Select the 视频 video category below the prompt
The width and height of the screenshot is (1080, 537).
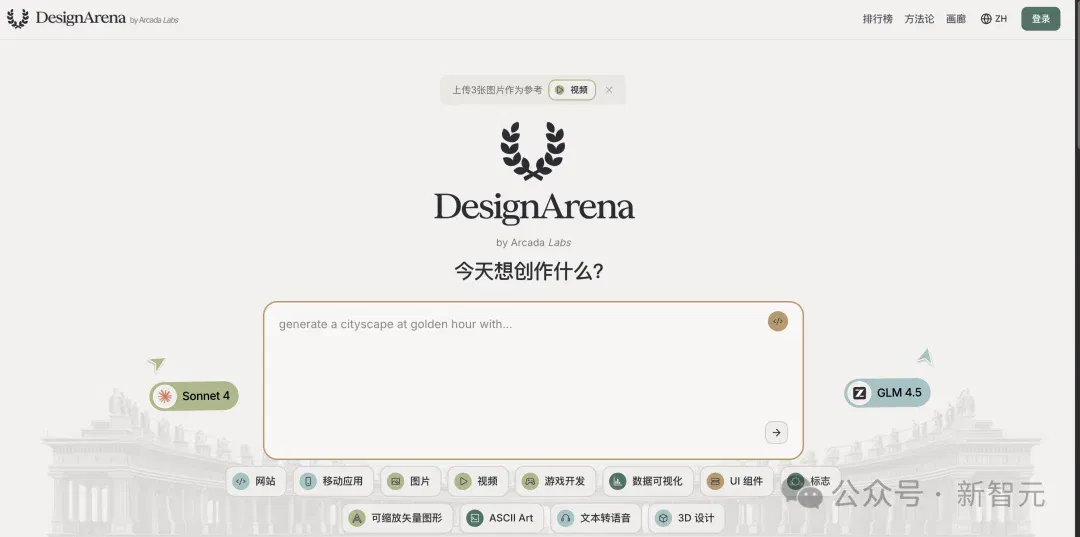pos(478,481)
